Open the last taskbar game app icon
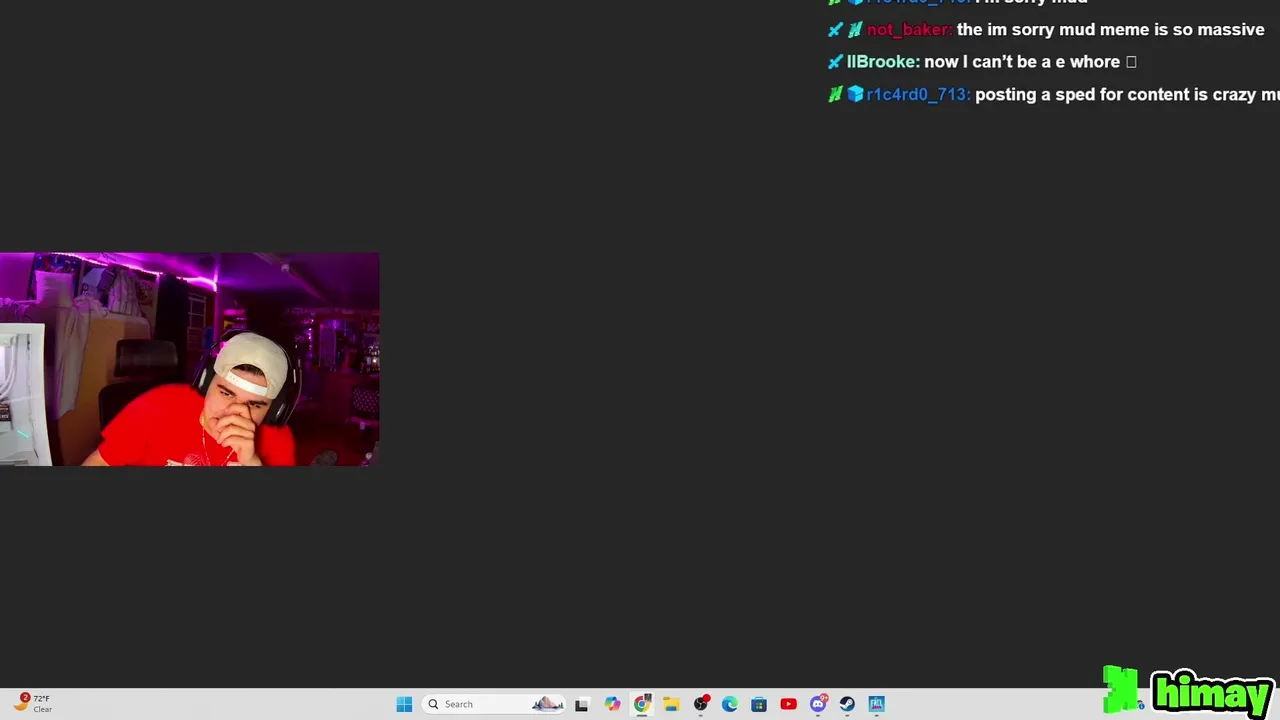 click(877, 704)
